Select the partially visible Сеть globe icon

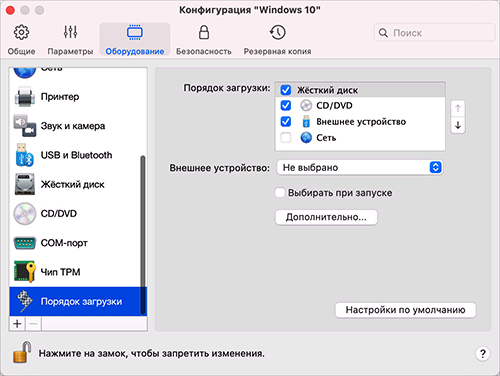25,73
